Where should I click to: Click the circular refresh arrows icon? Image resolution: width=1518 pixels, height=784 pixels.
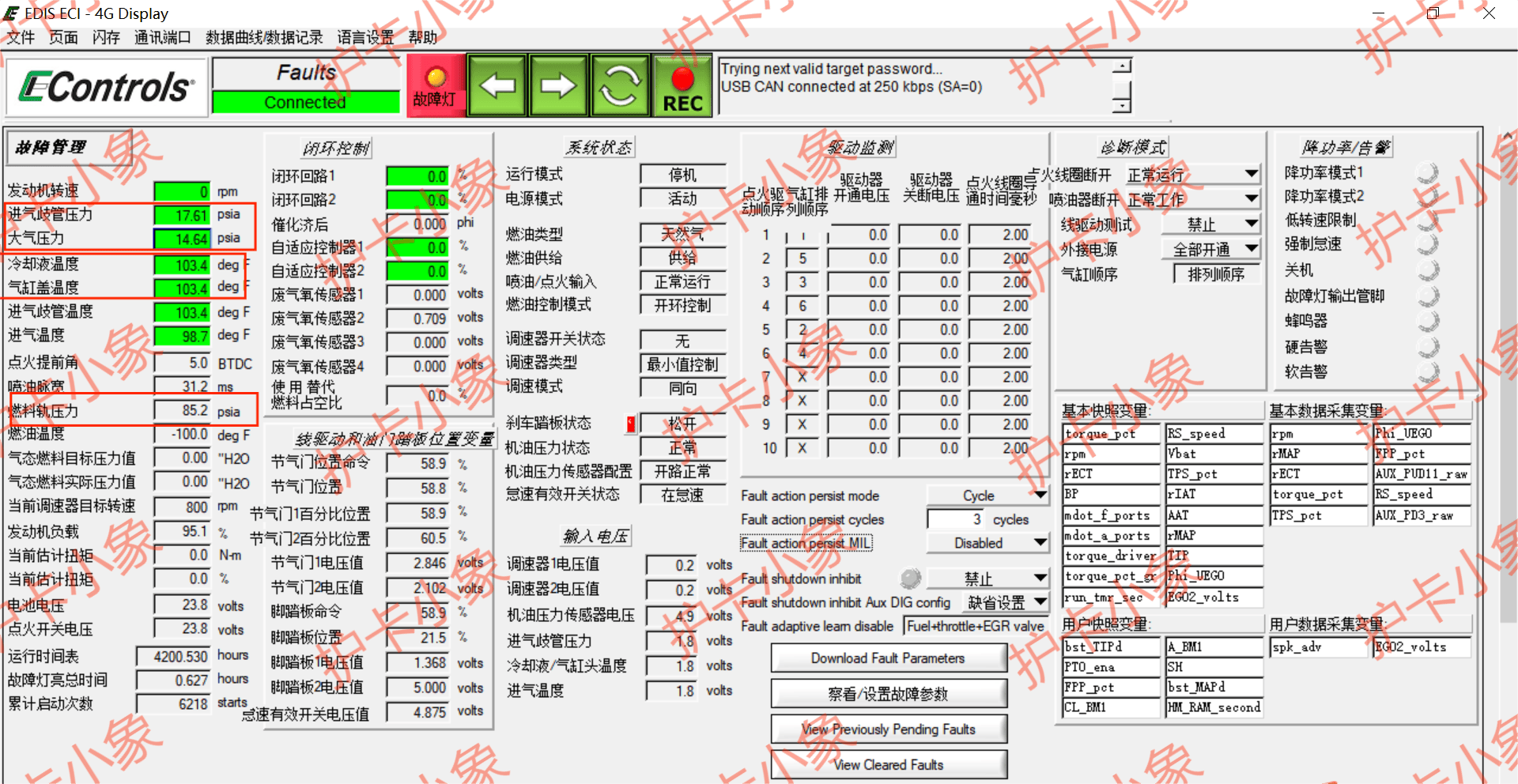(620, 83)
